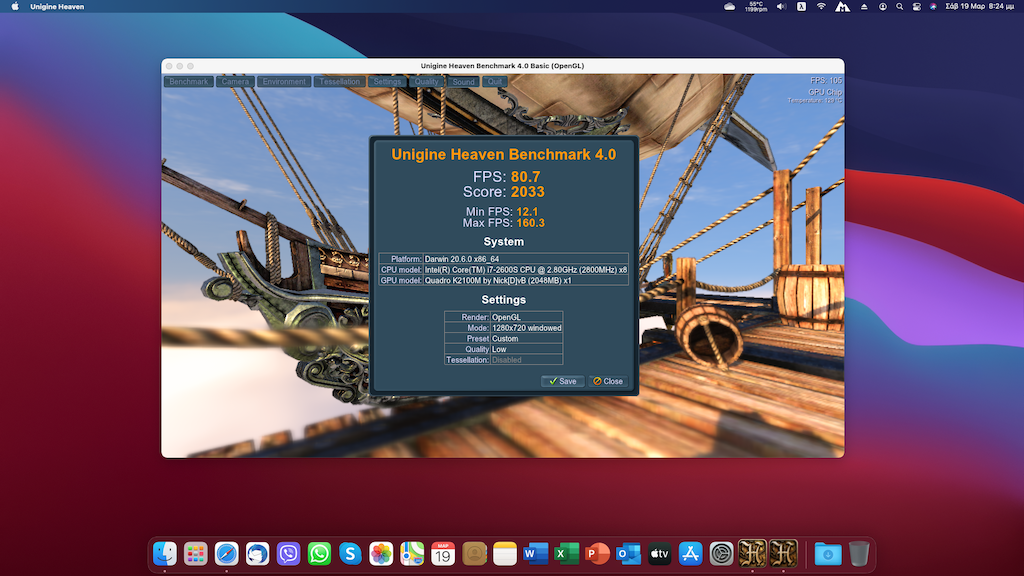The image size is (1024, 576).
Task: Open Thunderbird mail from the dock
Action: tap(257, 554)
